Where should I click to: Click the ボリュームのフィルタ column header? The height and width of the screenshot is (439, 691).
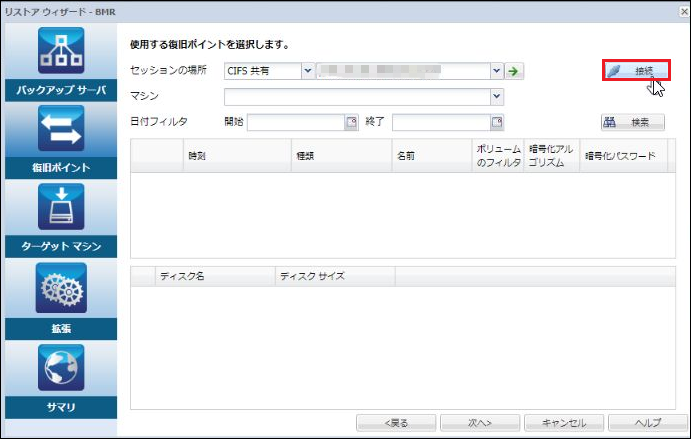(498, 156)
